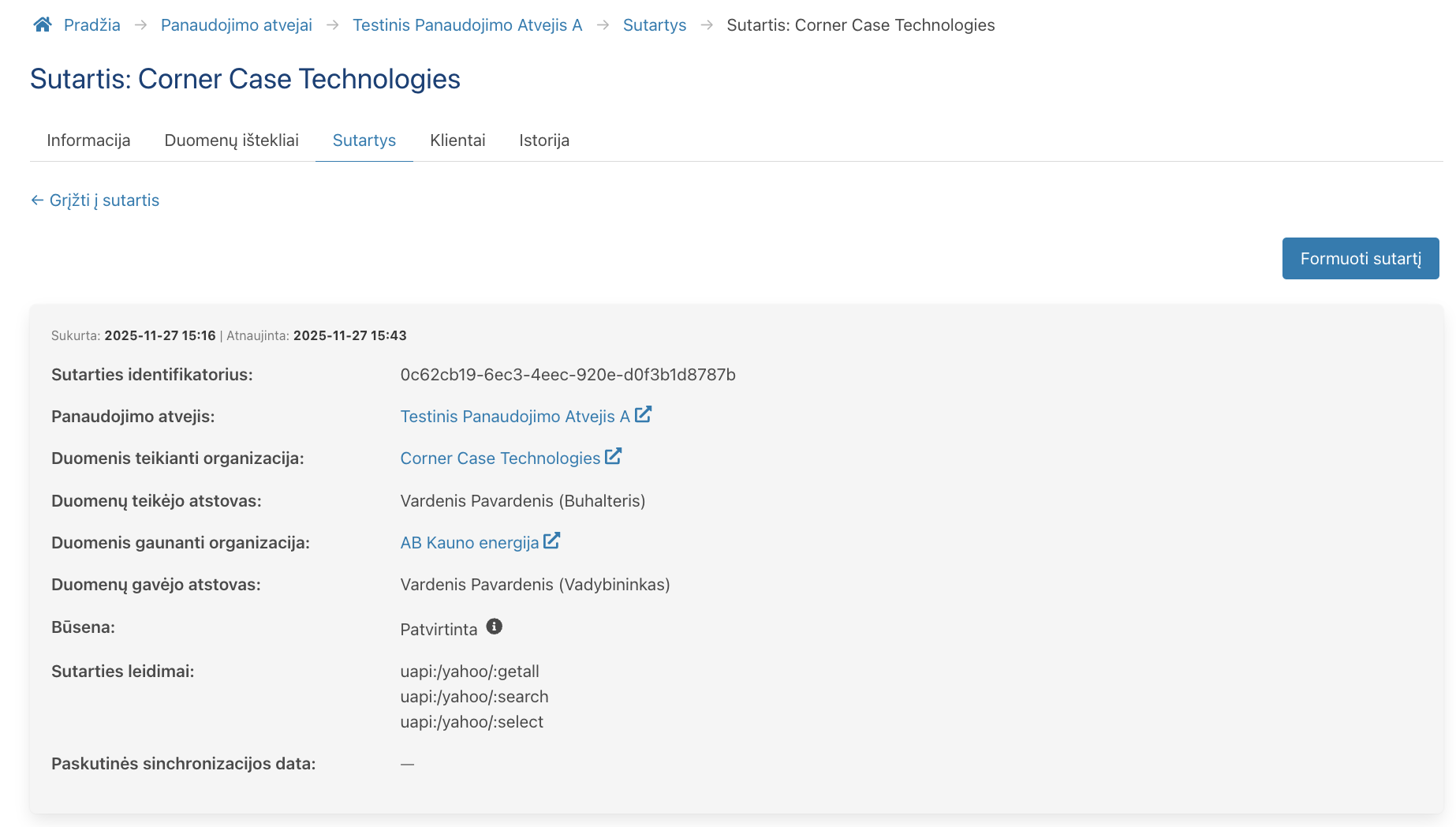
Task: Switch to the Duomenų ištekliai tab
Action: pyautogui.click(x=231, y=140)
